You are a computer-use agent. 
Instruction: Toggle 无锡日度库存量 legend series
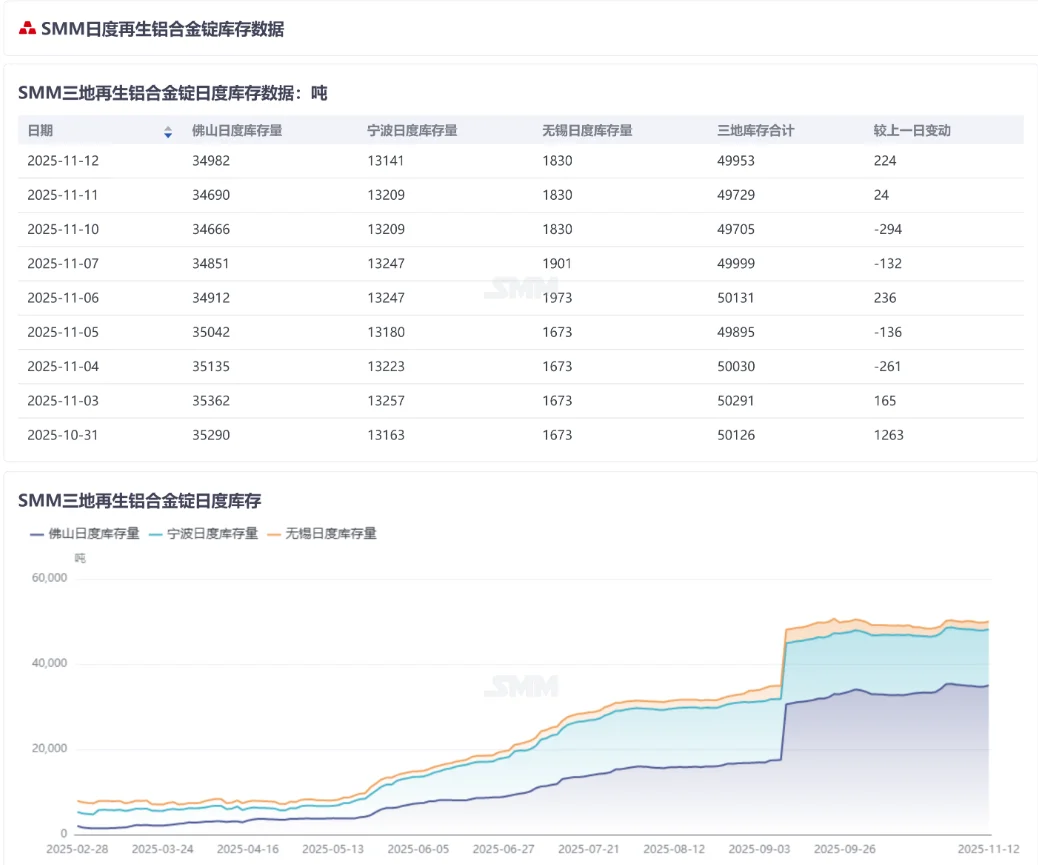(322, 533)
